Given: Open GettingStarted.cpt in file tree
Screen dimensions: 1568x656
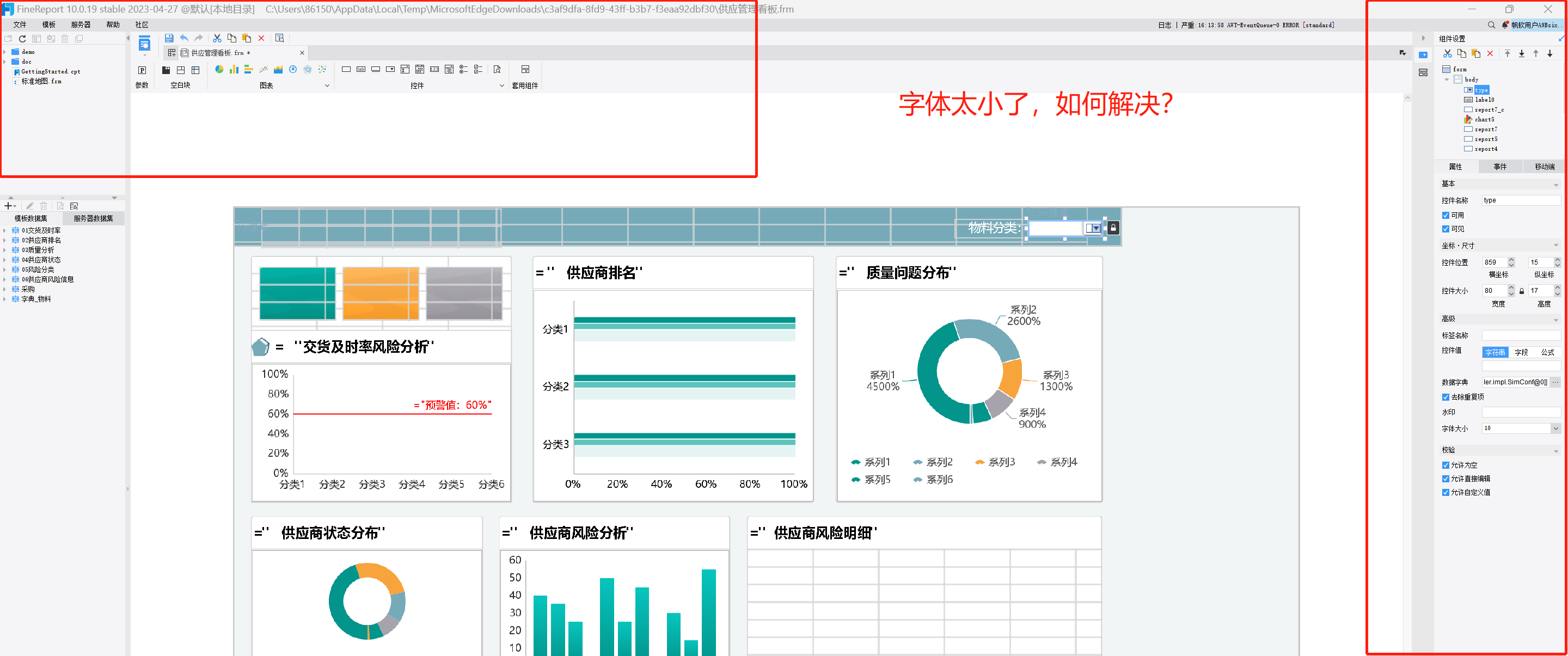Looking at the screenshot, I should [x=51, y=72].
